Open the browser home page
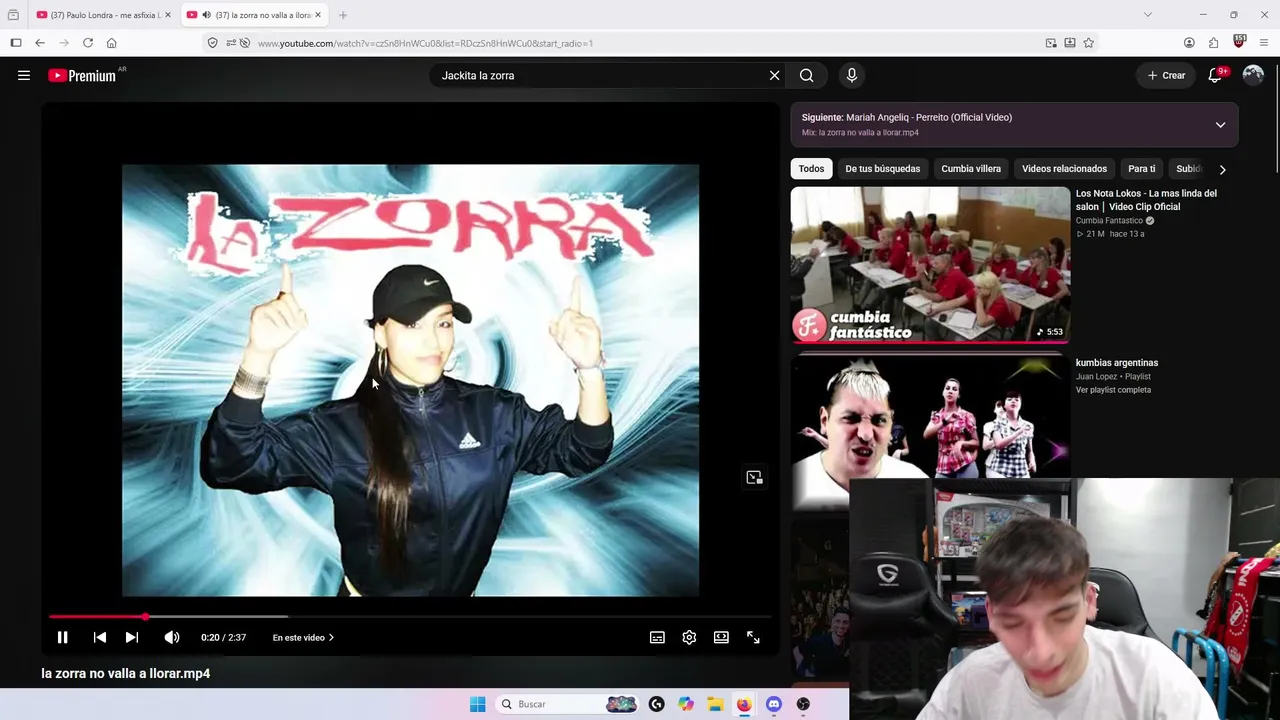 [112, 43]
